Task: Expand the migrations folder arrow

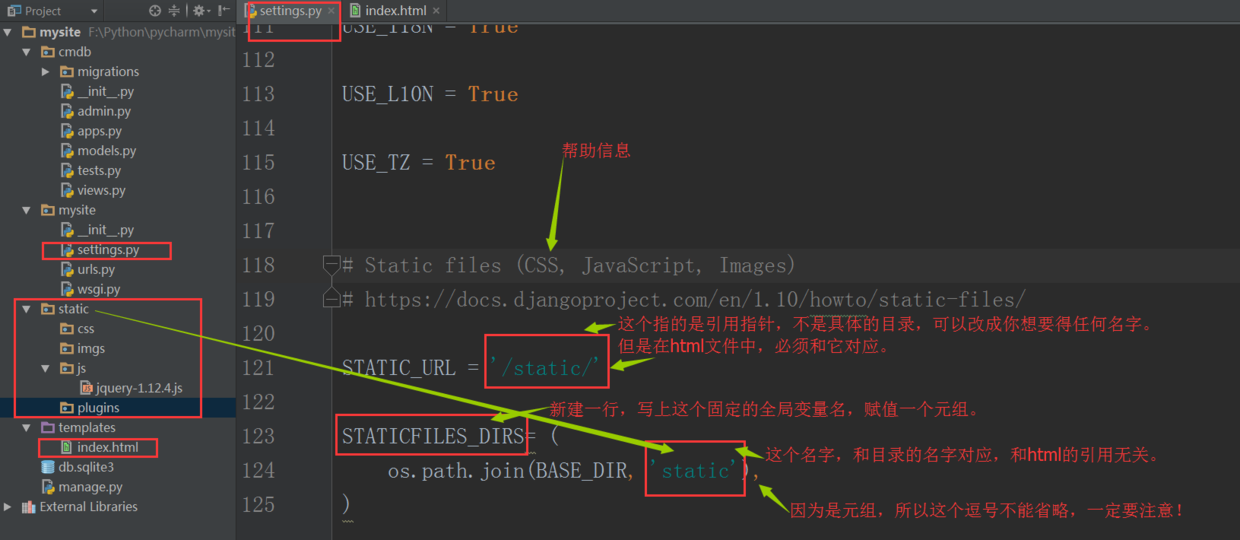Action: coord(46,72)
